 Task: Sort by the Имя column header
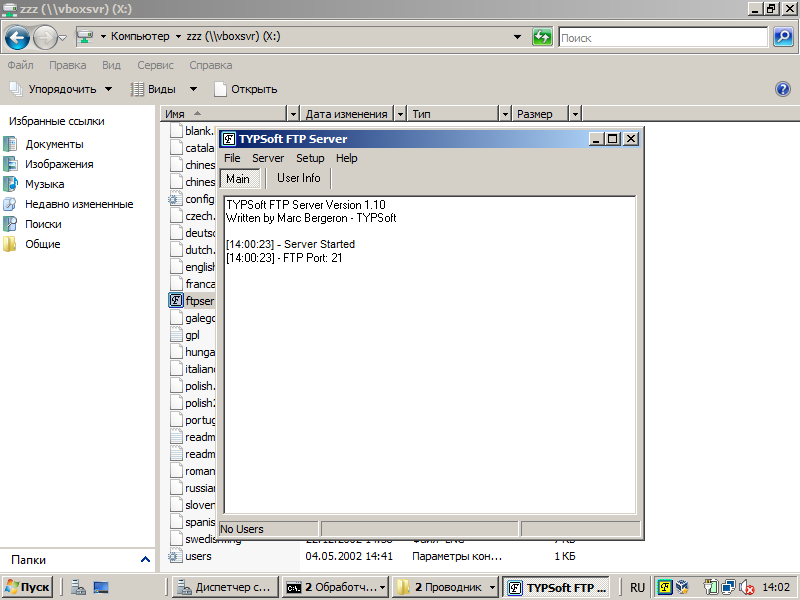pyautogui.click(x=223, y=114)
